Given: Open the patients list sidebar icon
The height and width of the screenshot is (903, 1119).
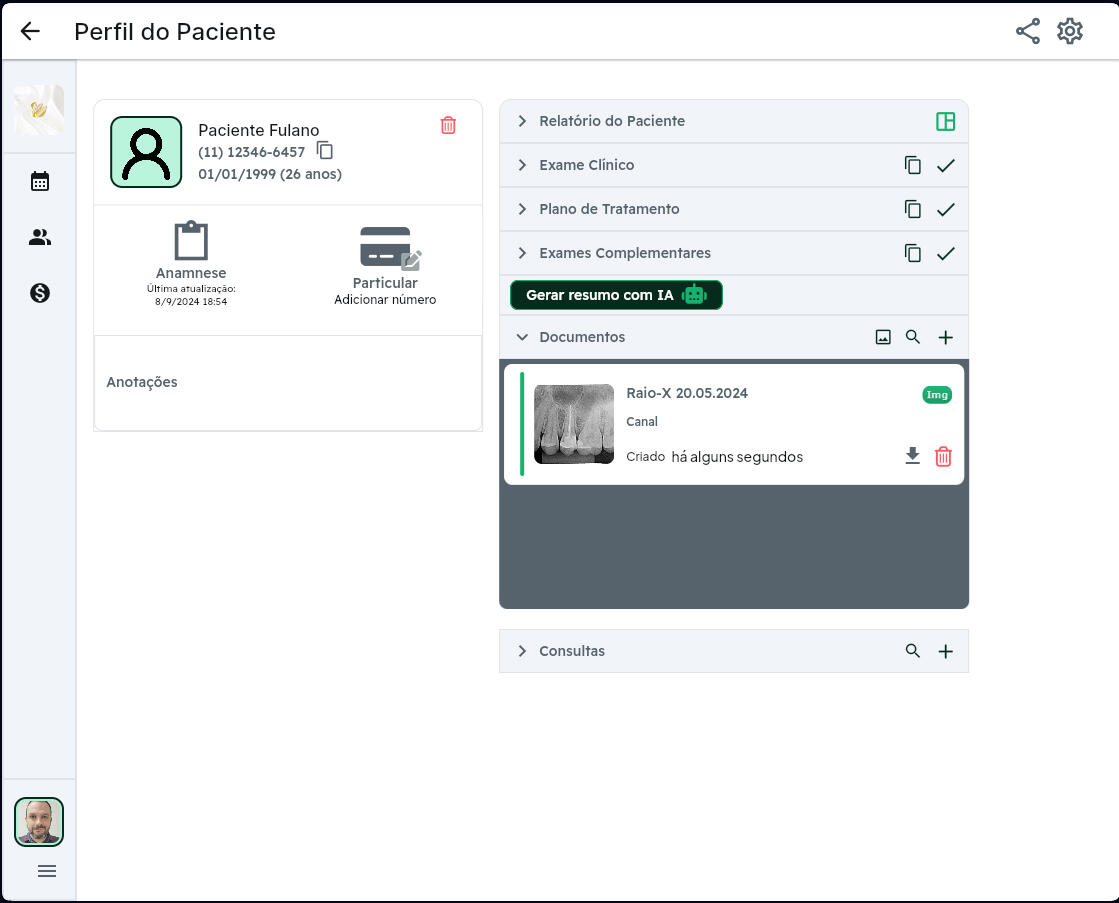Looking at the screenshot, I should [39, 237].
